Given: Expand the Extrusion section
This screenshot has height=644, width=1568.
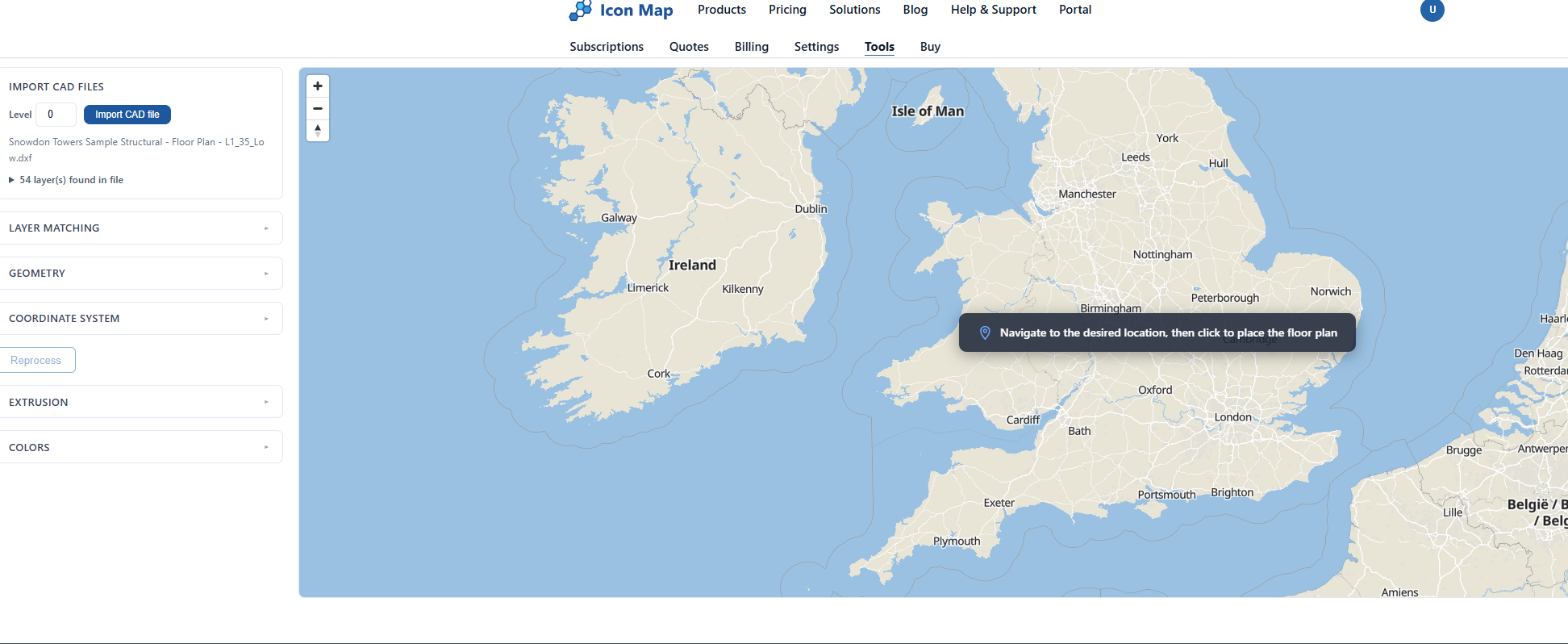Looking at the screenshot, I should 141,402.
